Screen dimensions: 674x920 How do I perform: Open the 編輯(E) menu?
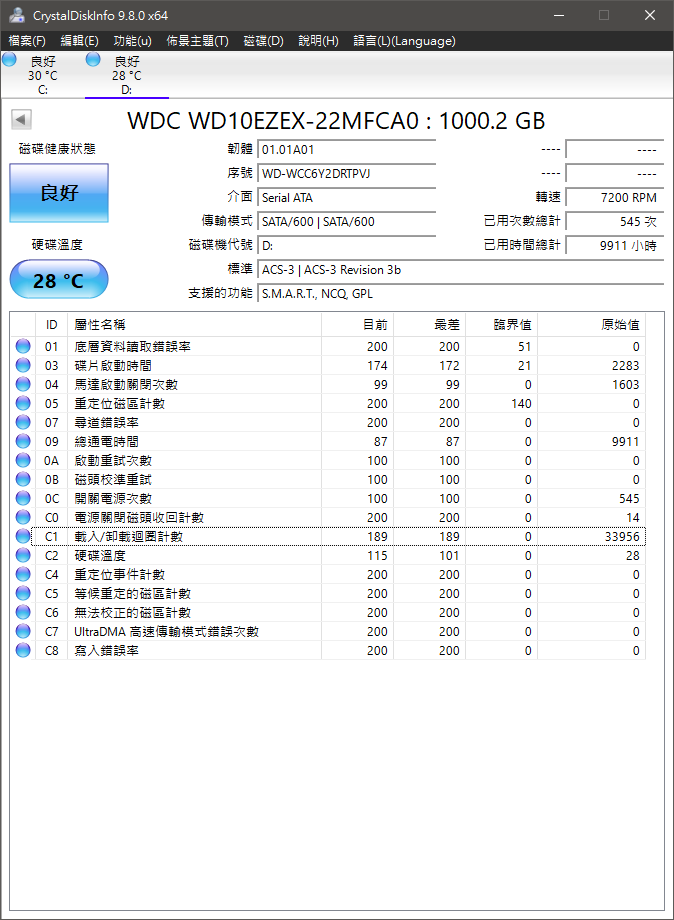point(79,40)
